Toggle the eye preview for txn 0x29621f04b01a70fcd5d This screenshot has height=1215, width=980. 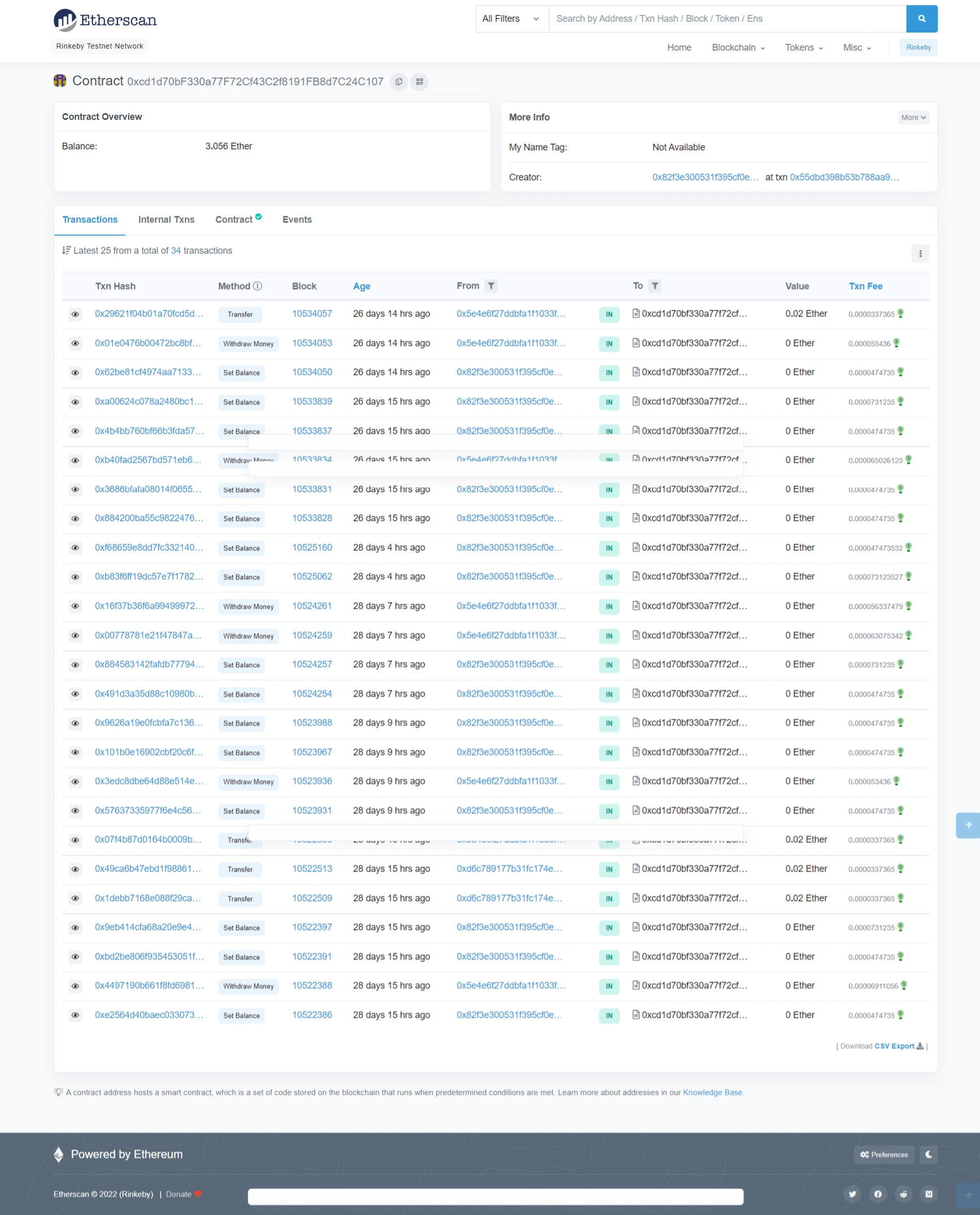click(75, 314)
